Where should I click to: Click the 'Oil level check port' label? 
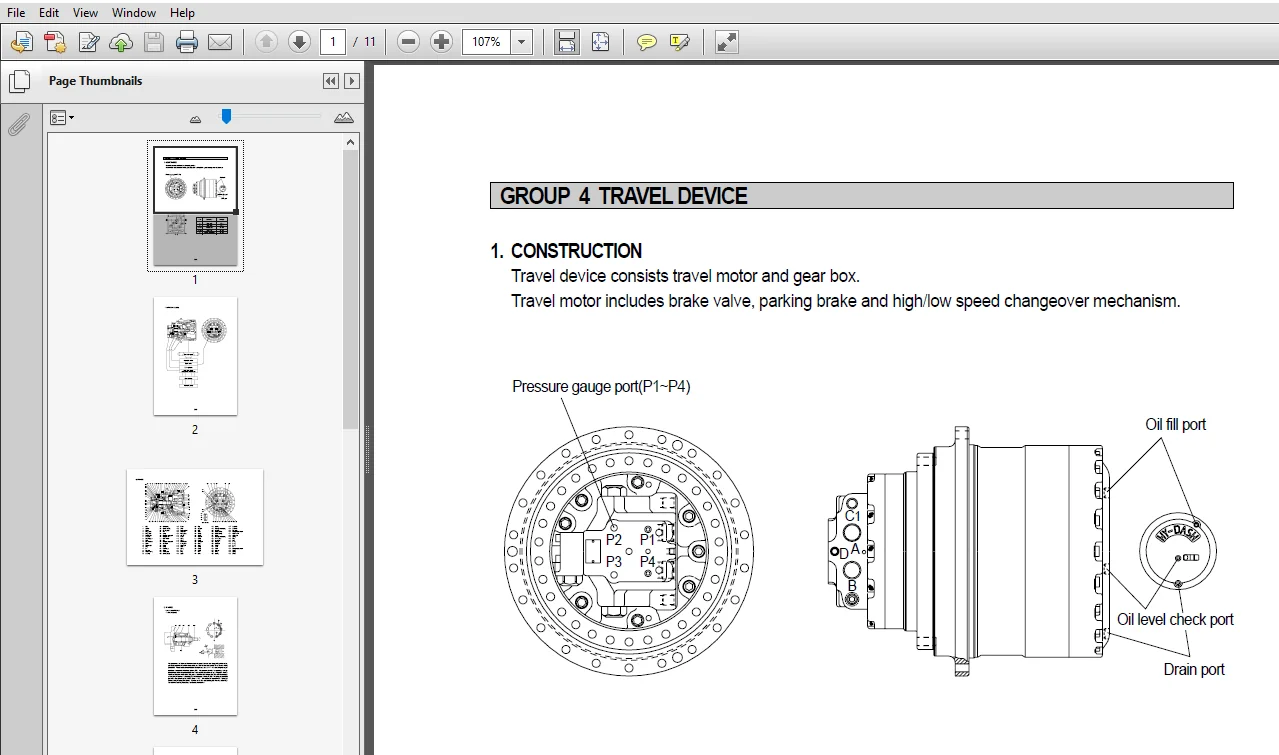pos(1175,619)
